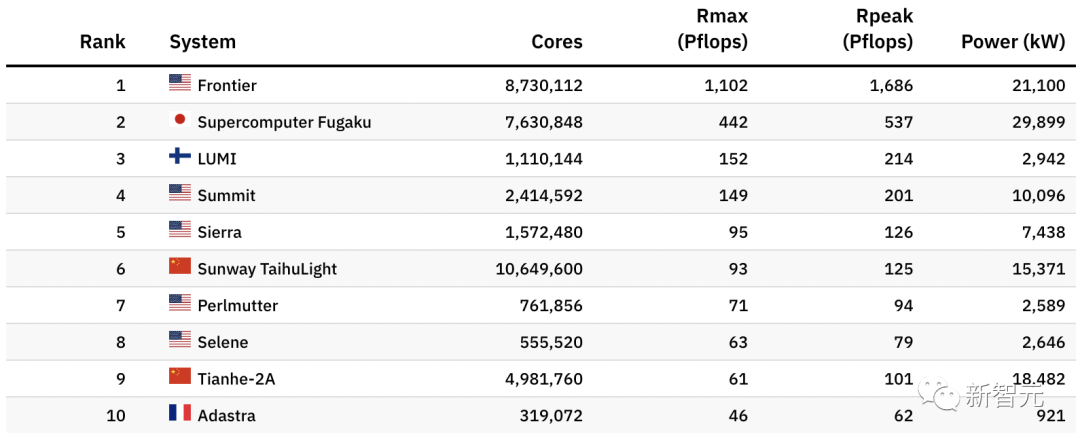This screenshot has width=1080, height=443.
Task: Click the US flag beside Perlmutter
Action: tap(180, 303)
